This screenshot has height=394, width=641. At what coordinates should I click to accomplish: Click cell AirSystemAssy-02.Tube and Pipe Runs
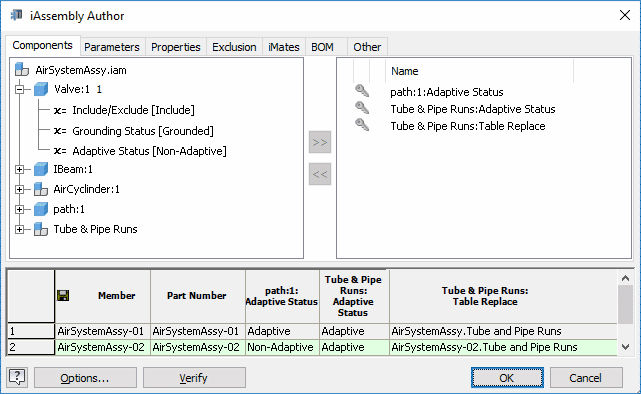503,347
